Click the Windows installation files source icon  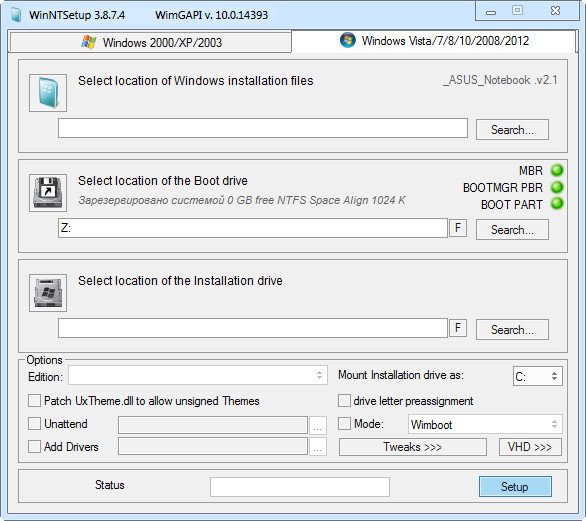pyautogui.click(x=48, y=93)
